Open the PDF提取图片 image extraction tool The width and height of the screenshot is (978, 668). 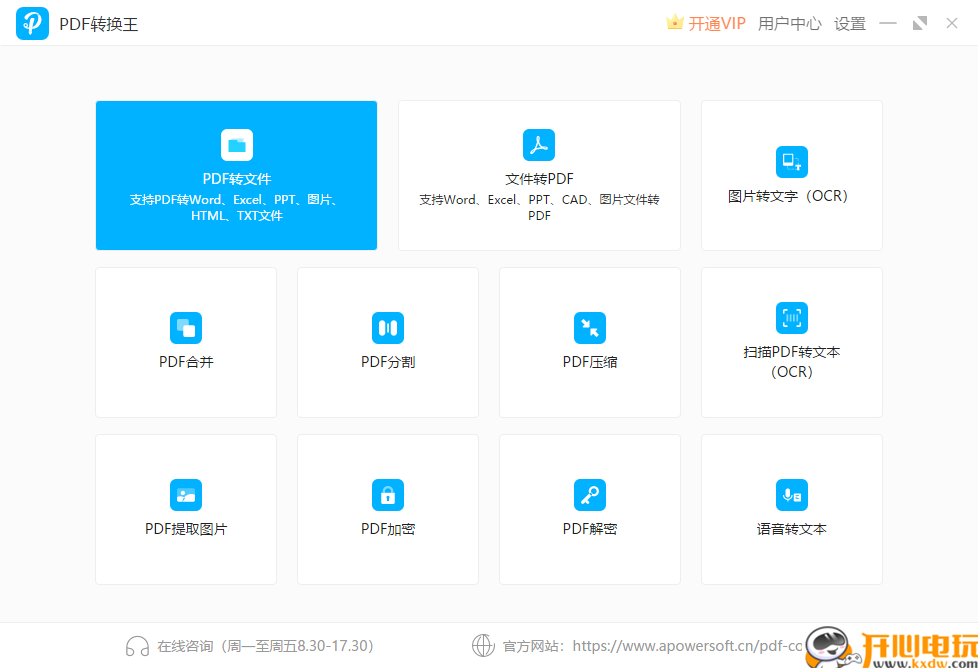click(x=185, y=494)
